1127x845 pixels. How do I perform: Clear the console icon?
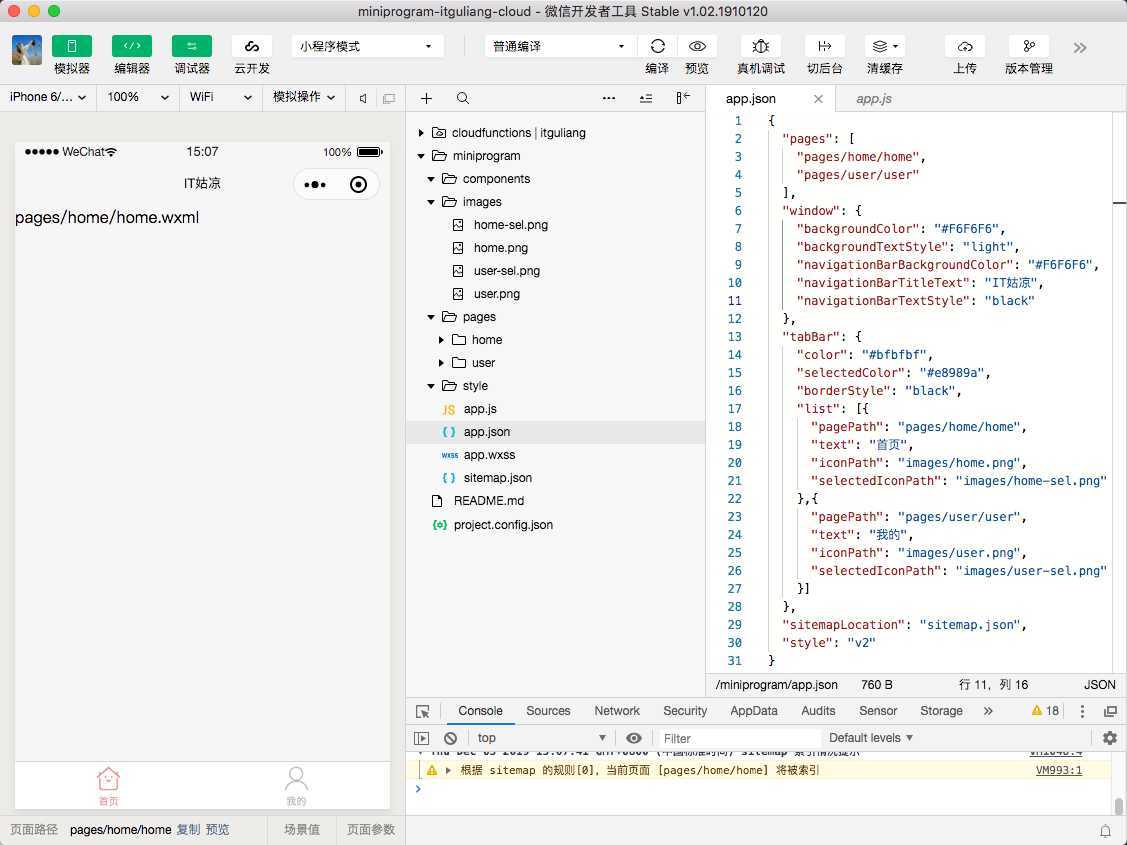tap(451, 738)
